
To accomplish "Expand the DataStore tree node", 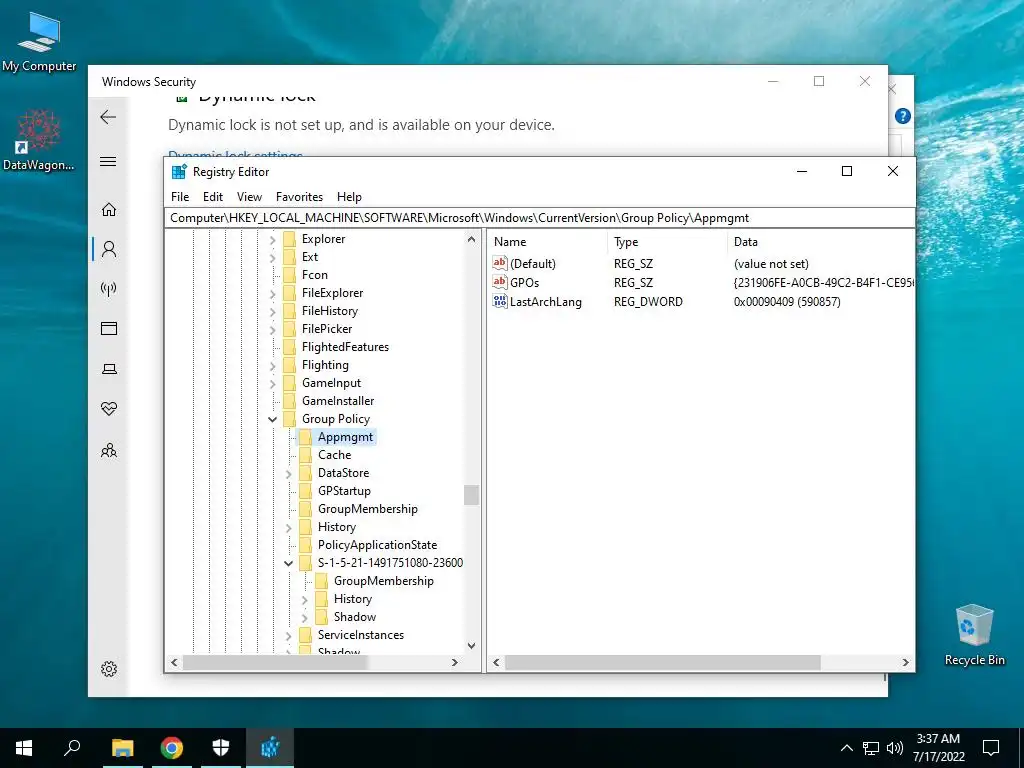I will 289,473.
